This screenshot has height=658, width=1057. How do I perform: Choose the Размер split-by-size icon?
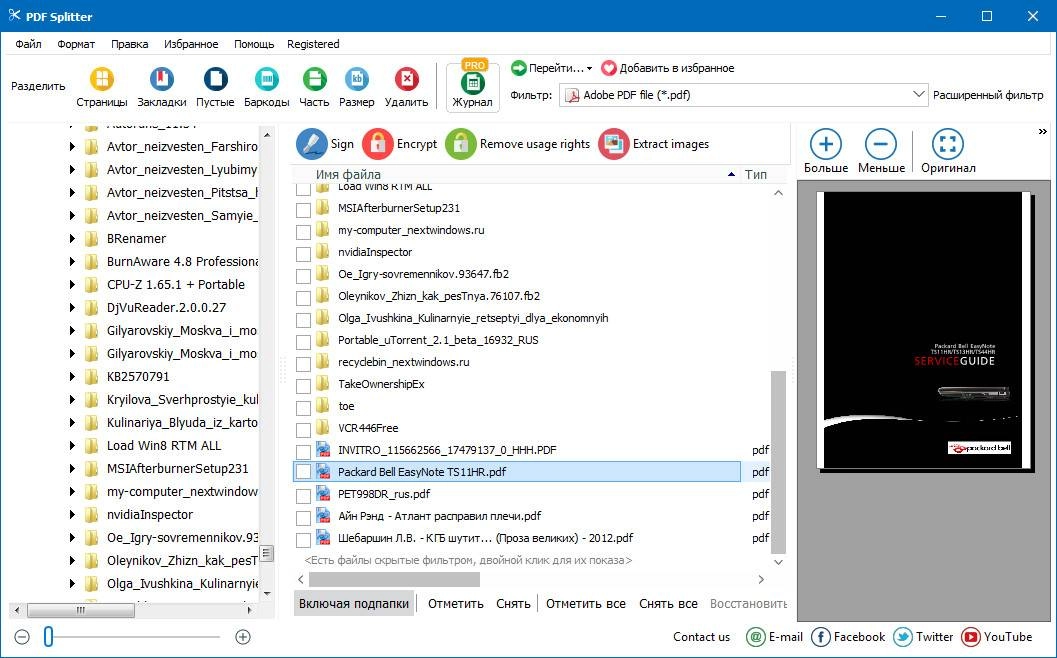tap(357, 80)
